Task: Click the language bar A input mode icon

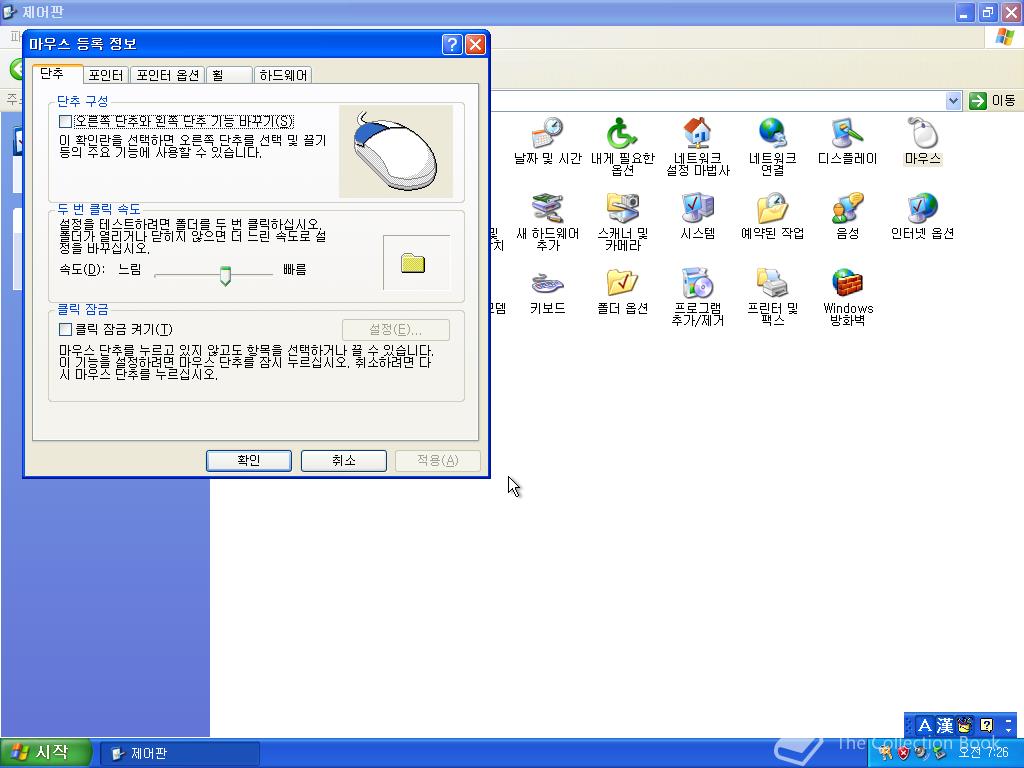Action: [x=924, y=725]
